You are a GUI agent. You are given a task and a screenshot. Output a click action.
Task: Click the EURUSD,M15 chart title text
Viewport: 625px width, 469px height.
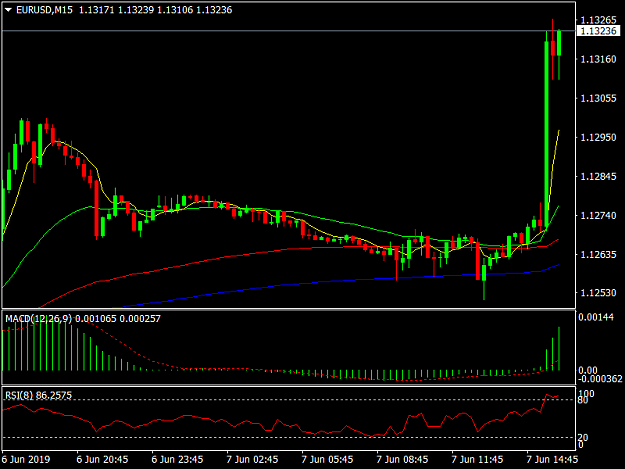click(44, 10)
